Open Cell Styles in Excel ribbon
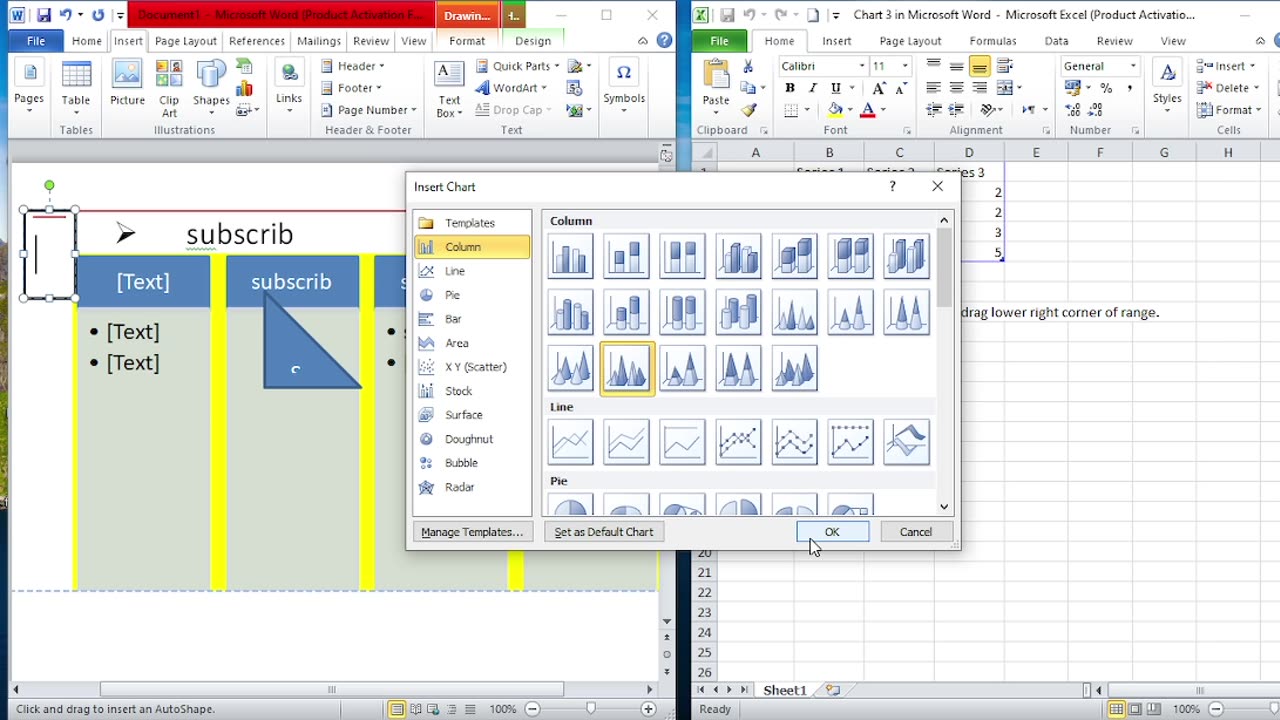Image resolution: width=1280 pixels, height=720 pixels. coord(1167,83)
